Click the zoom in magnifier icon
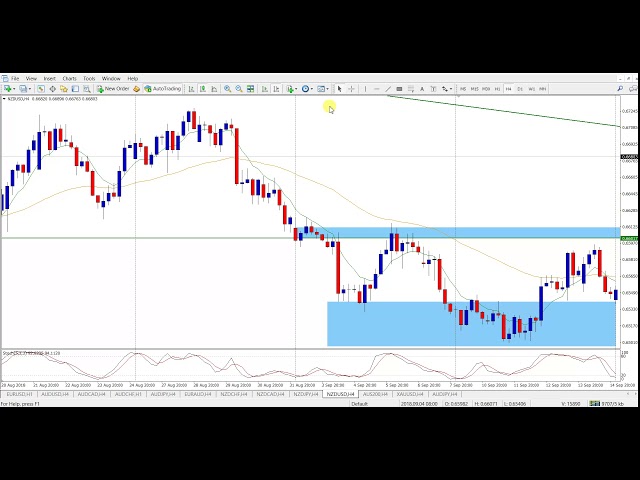This screenshot has width=640, height=480. click(x=227, y=89)
